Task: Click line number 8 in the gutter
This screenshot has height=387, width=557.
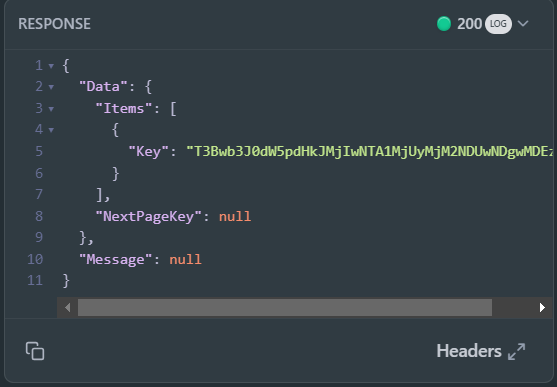Action: [39, 216]
